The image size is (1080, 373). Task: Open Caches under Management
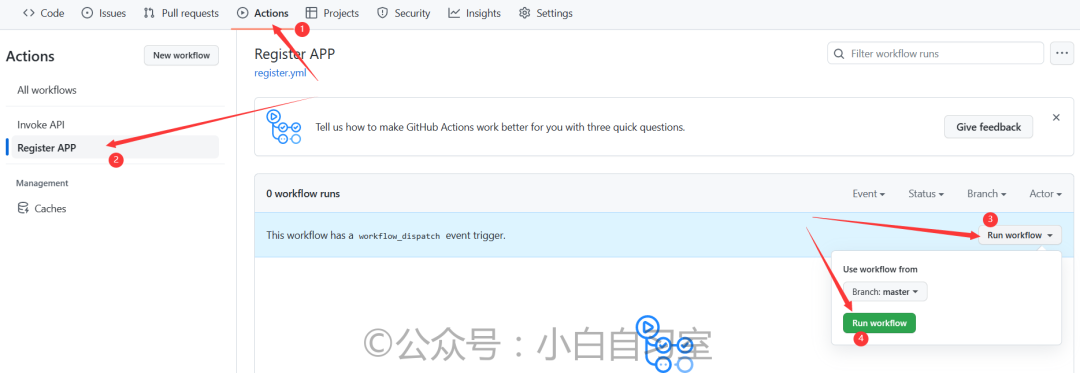[42, 209]
